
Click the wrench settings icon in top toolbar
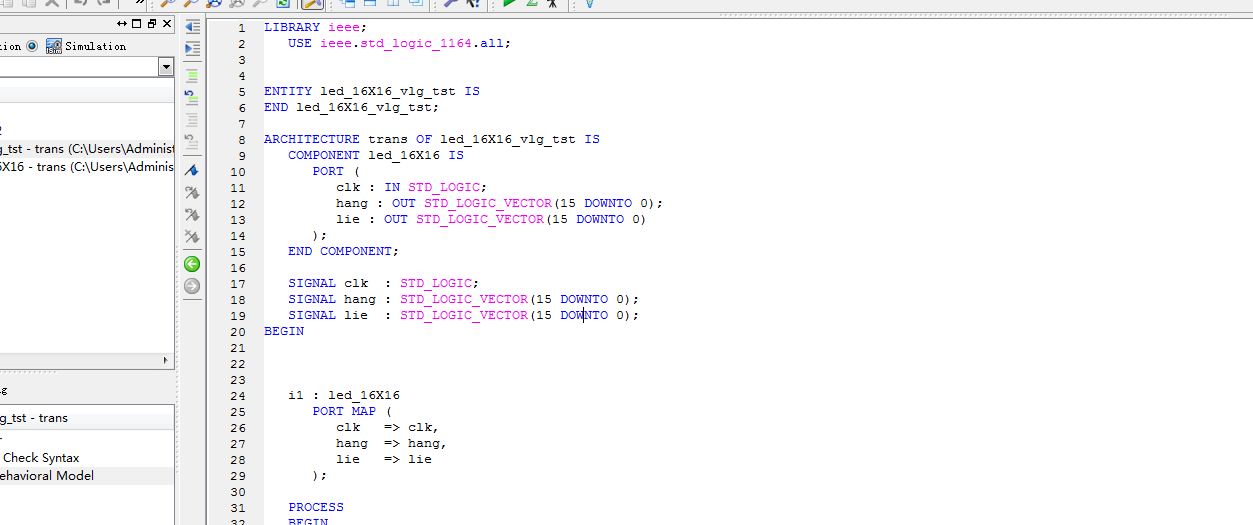click(450, 4)
